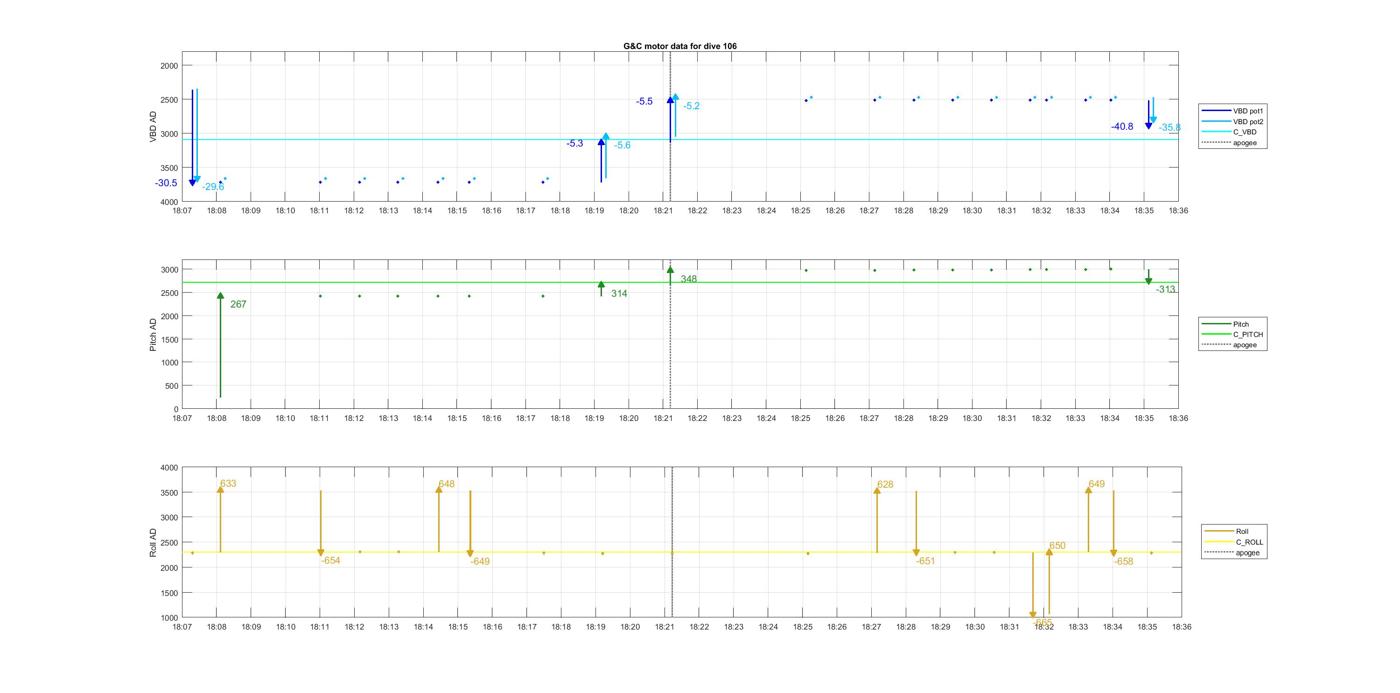Viewport: 1400px width, 693px height.
Task: Click the "348" pitch annotation
Action: 689,279
